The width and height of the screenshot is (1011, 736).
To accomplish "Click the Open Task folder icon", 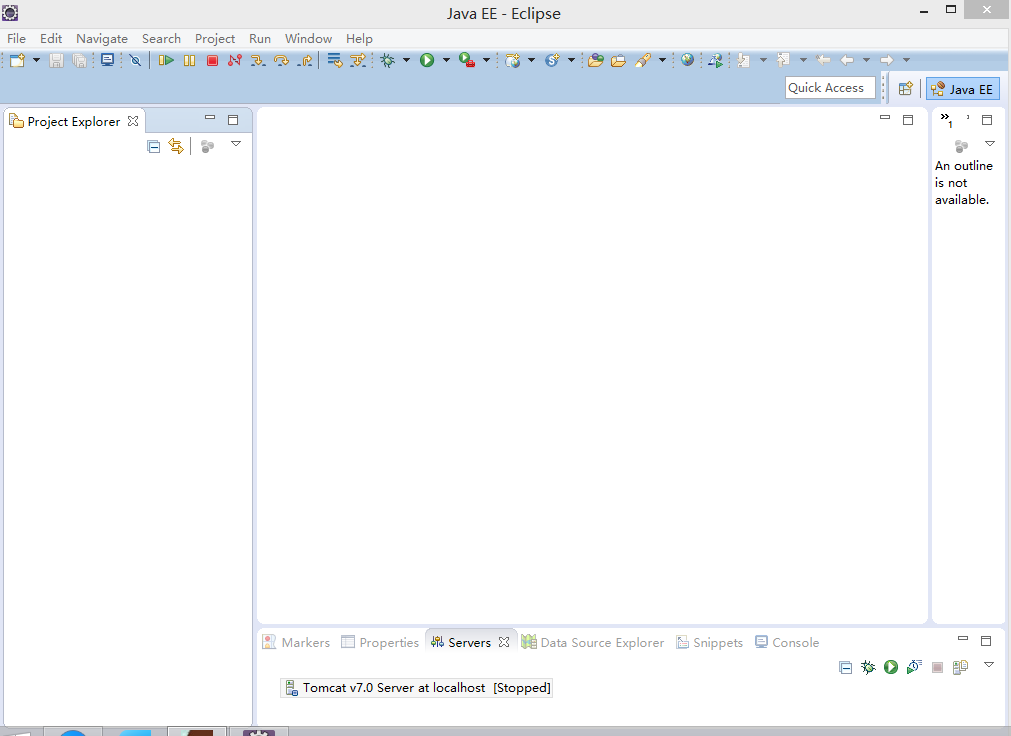I will click(x=618, y=60).
